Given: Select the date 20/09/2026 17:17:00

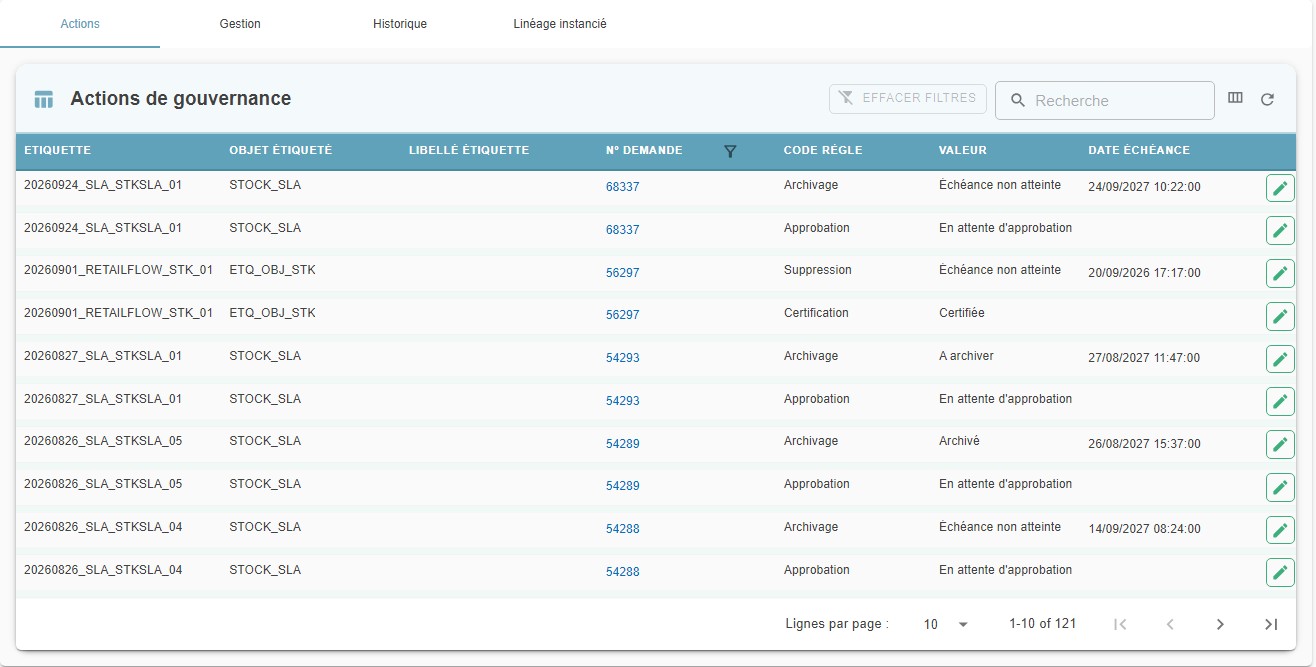Looking at the screenshot, I should tap(1144, 272).
